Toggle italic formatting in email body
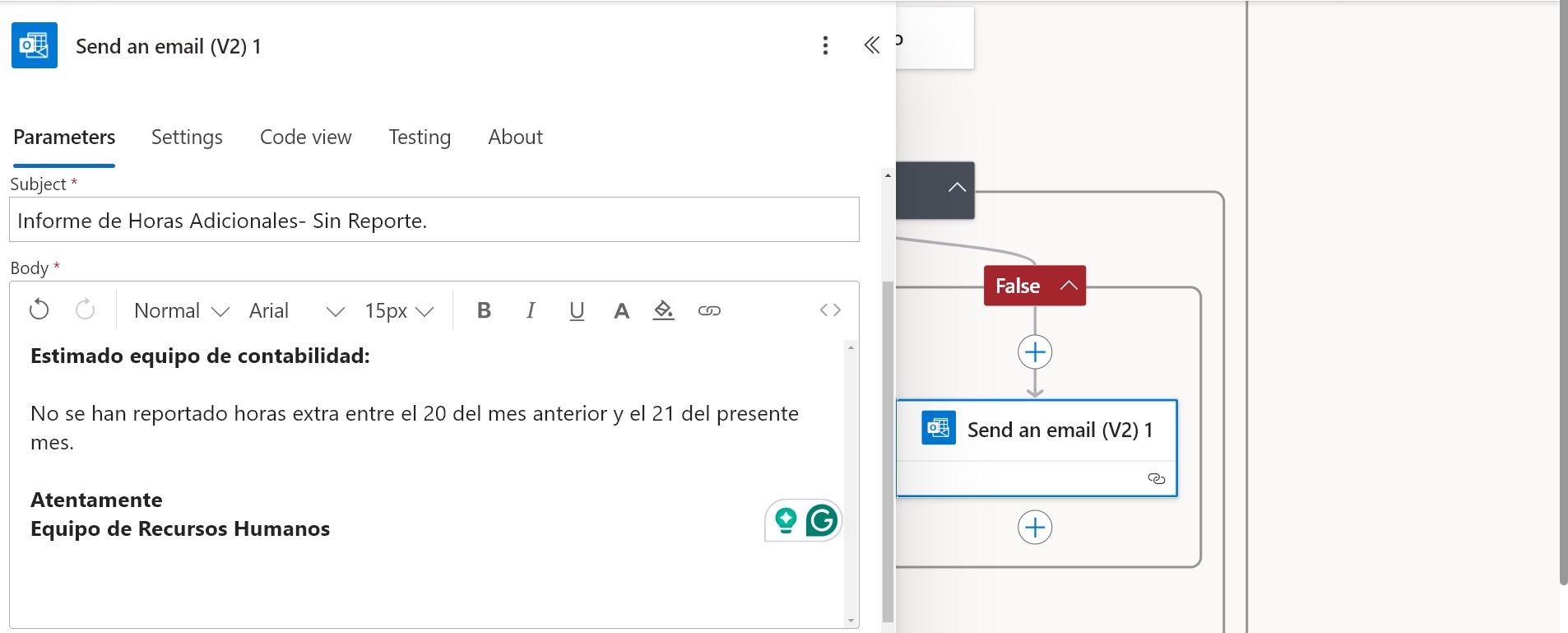1568x633 pixels. 531,310
